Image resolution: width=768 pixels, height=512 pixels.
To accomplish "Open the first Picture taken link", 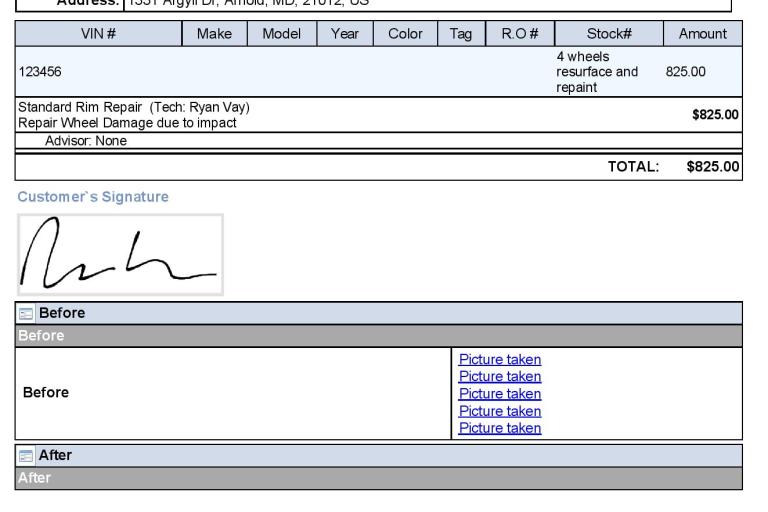I will pos(499,359).
